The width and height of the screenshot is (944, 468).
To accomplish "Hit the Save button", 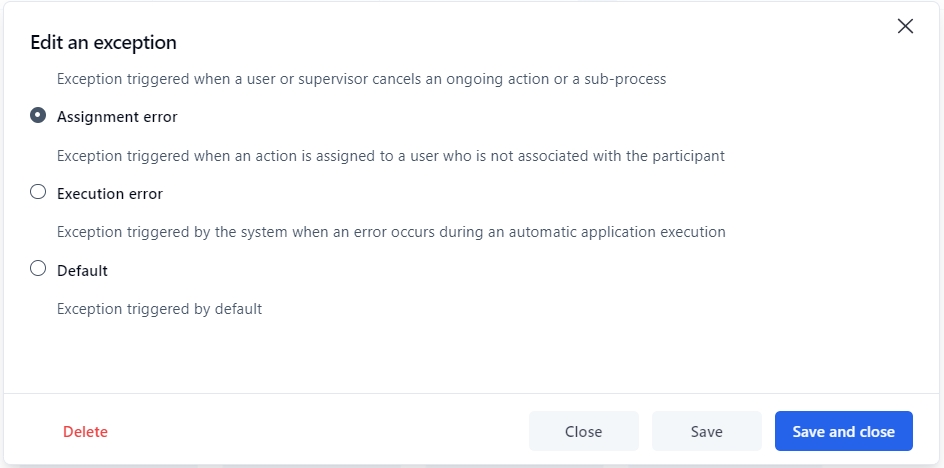I will (706, 432).
